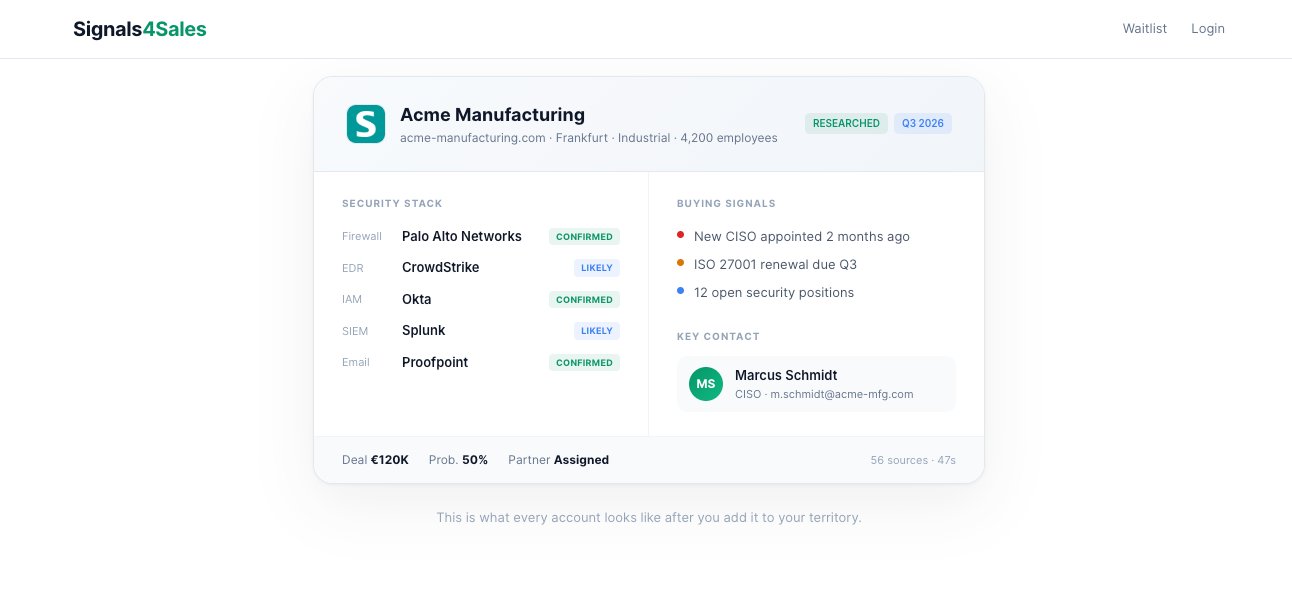Click the green MS avatar circle
1292x601 pixels.
pos(706,384)
